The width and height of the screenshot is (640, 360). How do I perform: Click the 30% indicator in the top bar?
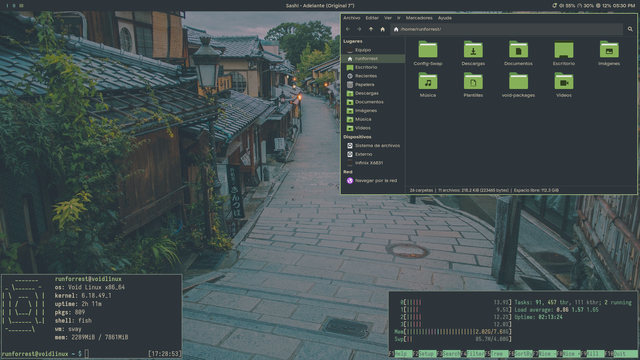point(585,6)
